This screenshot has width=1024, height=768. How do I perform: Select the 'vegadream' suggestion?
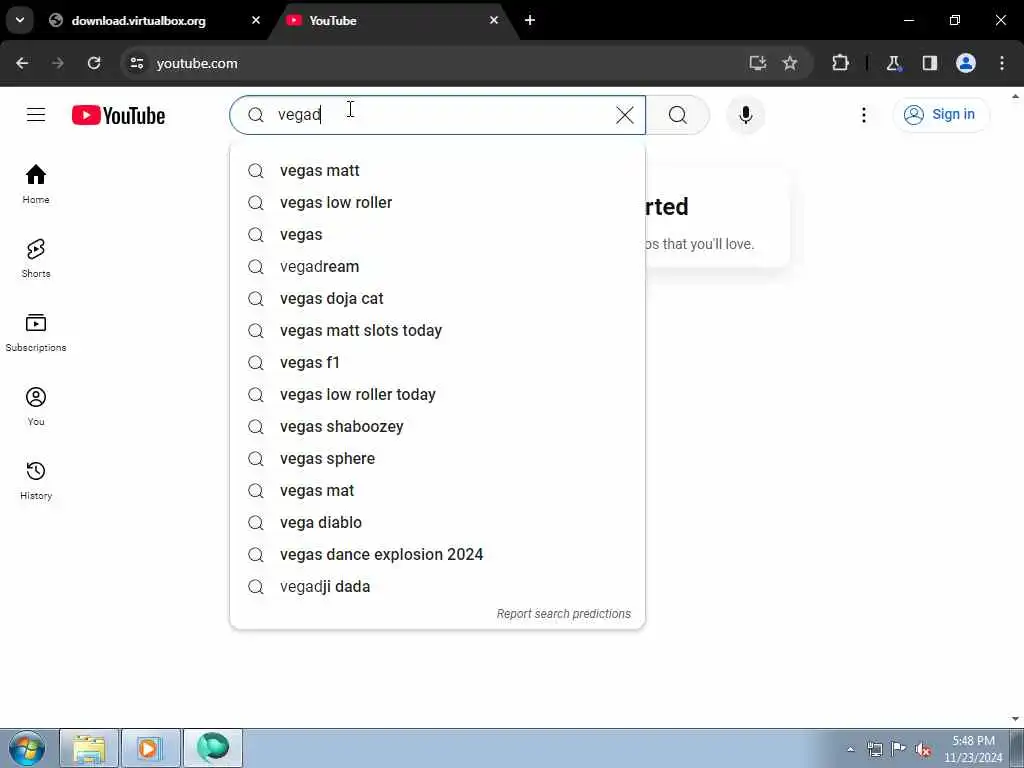click(438, 266)
